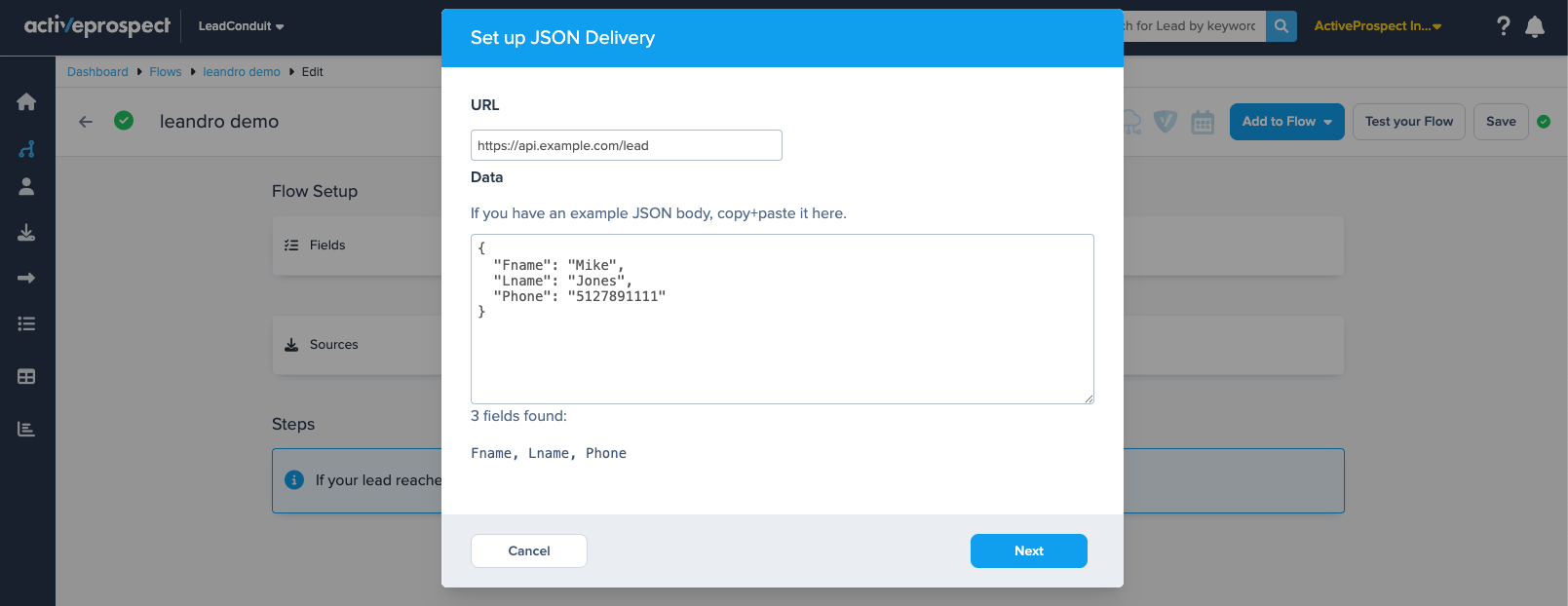The height and width of the screenshot is (606, 1568).
Task: Open the ActiveProspect account dropdown
Action: click(1377, 26)
